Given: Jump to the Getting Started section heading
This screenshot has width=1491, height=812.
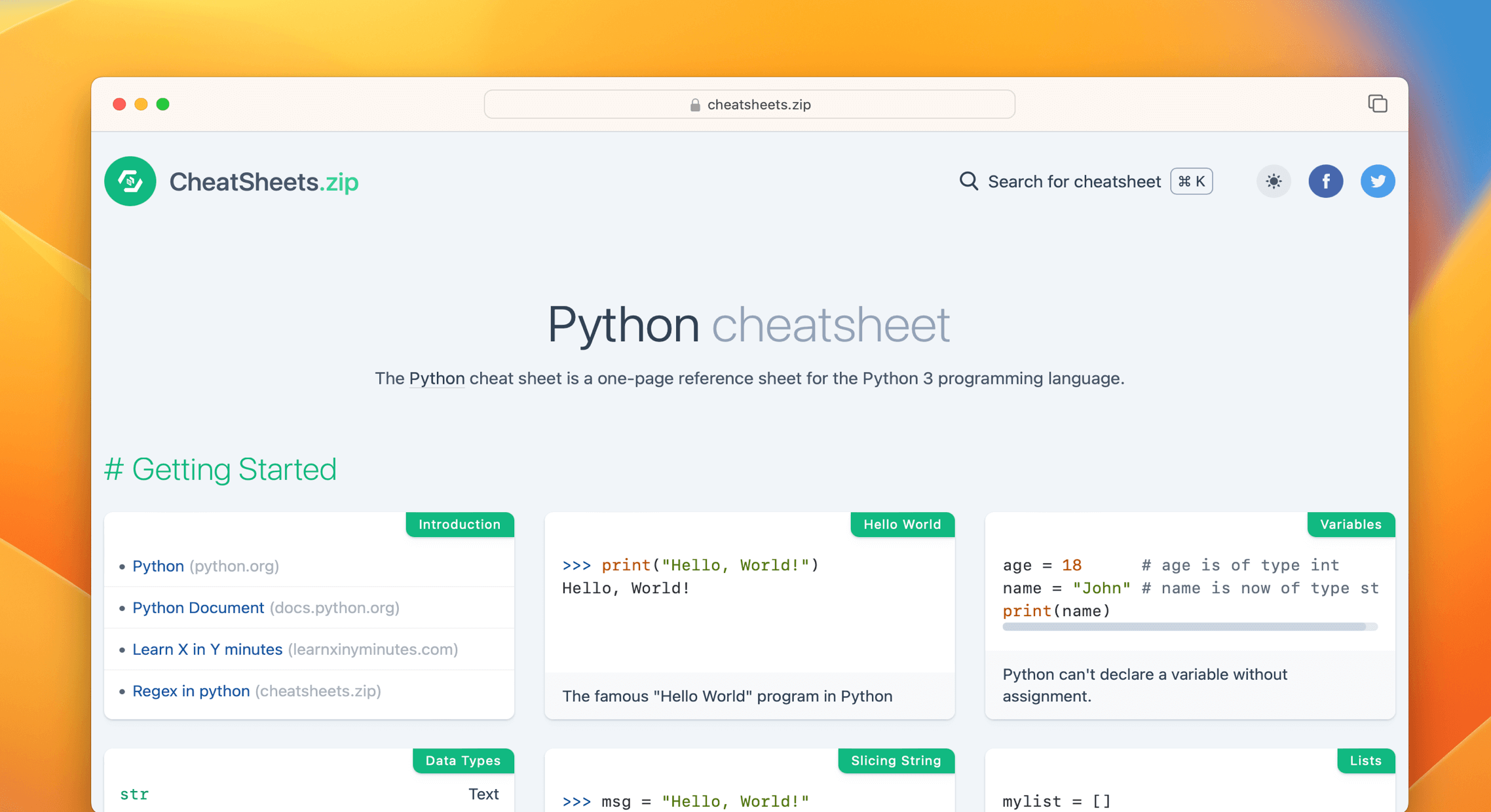Looking at the screenshot, I should [221, 469].
